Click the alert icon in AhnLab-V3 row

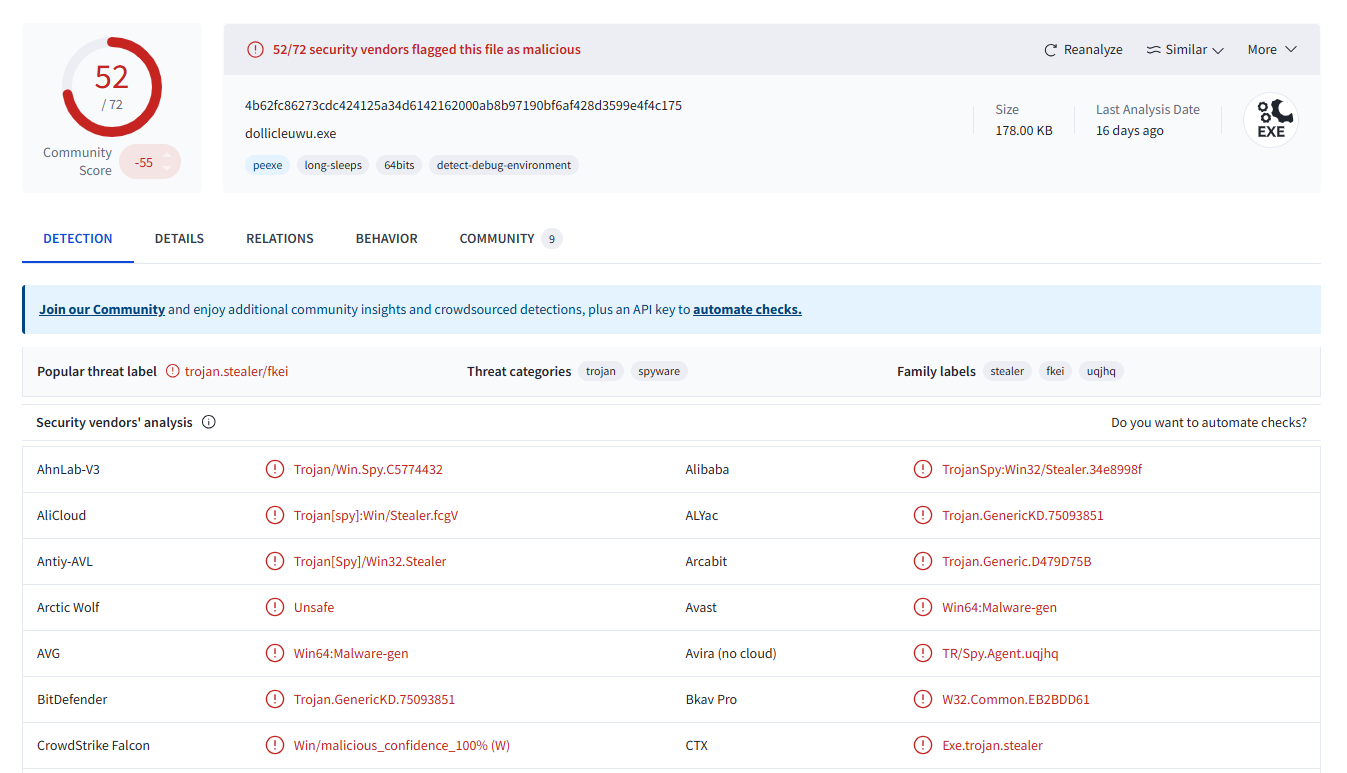pos(275,469)
